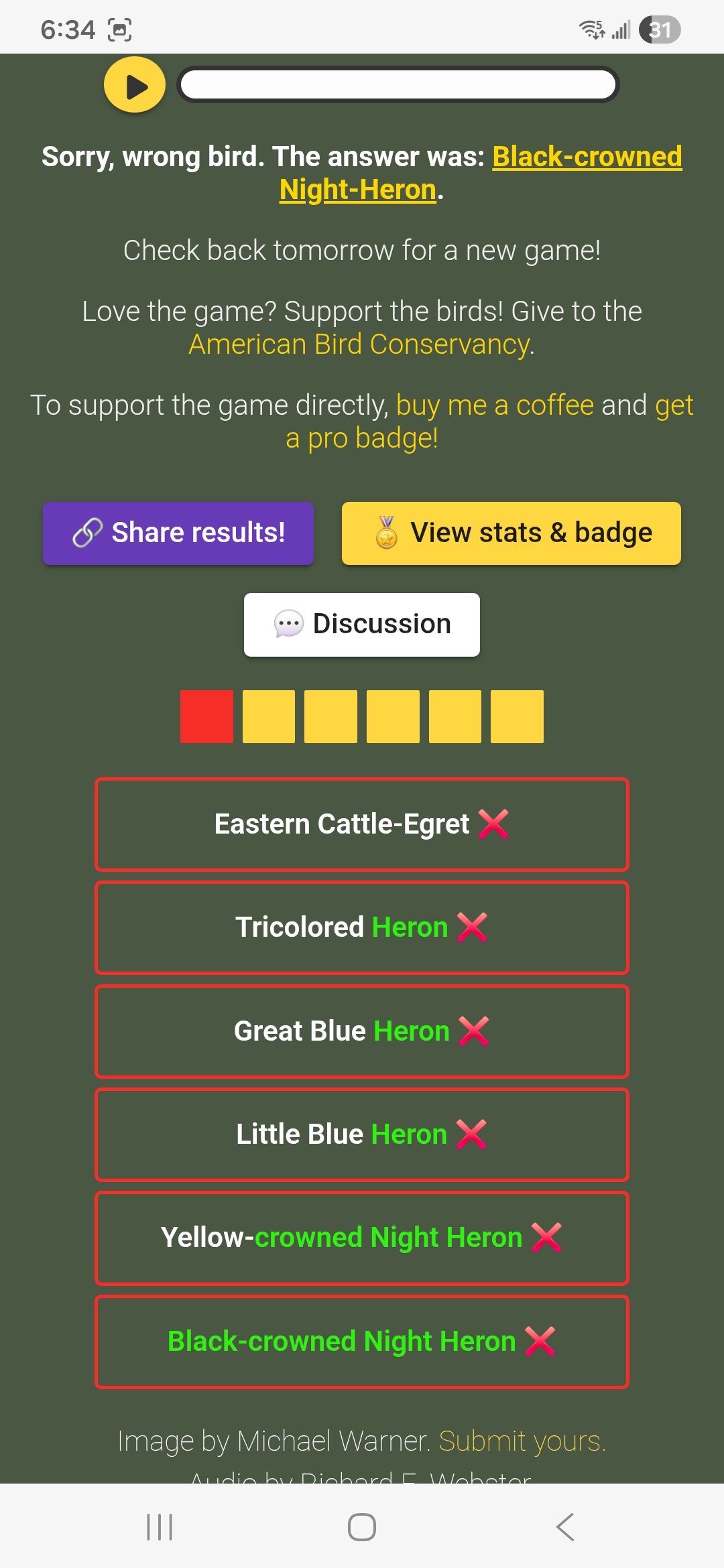Select Yellow-crowned Night Heron guess row
The width and height of the screenshot is (724, 1568).
pyautogui.click(x=362, y=1238)
